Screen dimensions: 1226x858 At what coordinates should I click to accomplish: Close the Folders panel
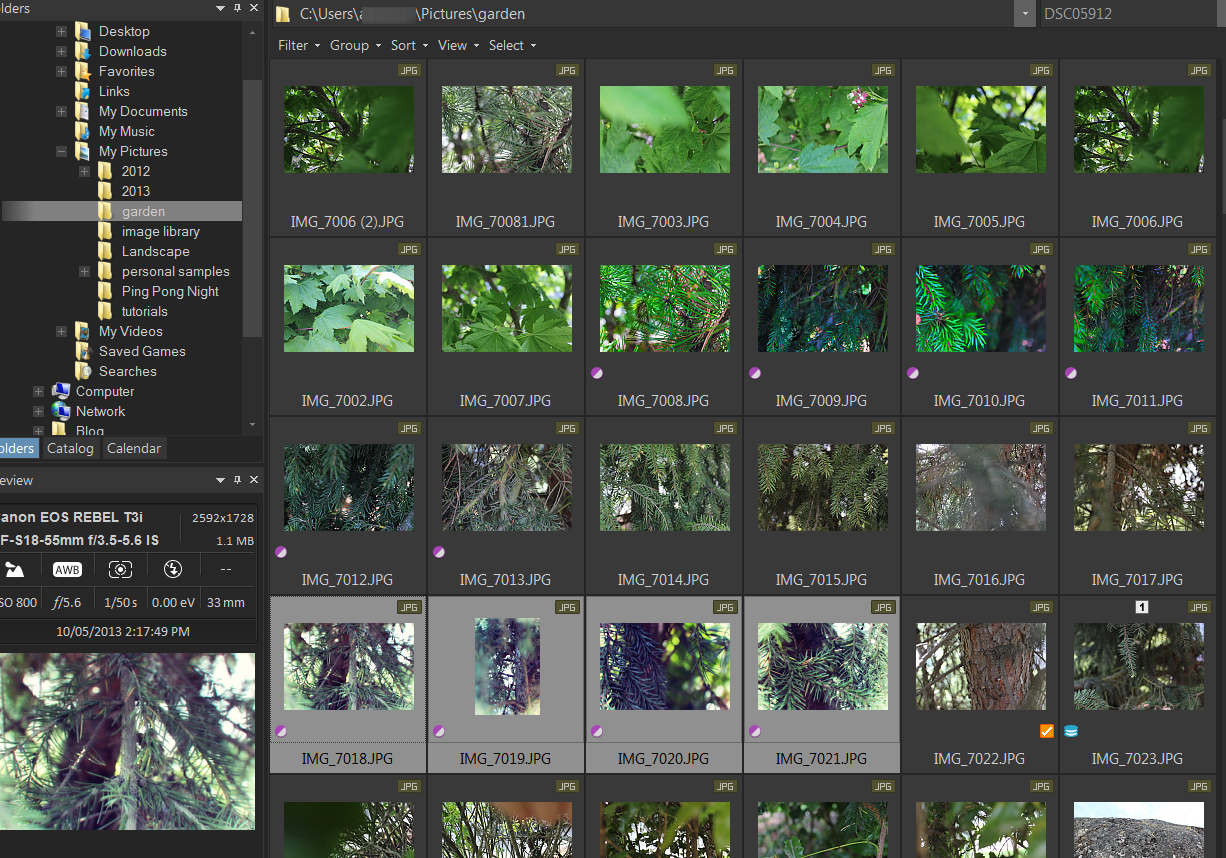254,8
